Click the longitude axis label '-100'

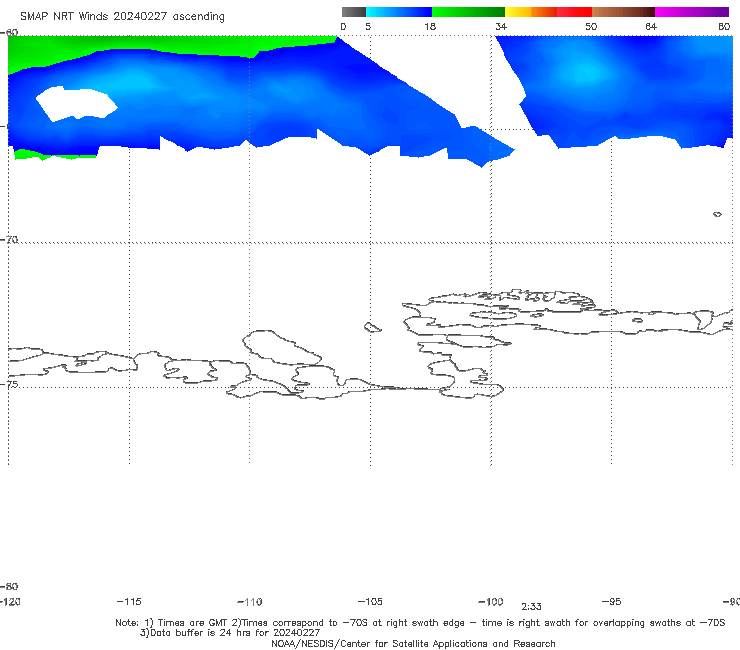pos(491,602)
